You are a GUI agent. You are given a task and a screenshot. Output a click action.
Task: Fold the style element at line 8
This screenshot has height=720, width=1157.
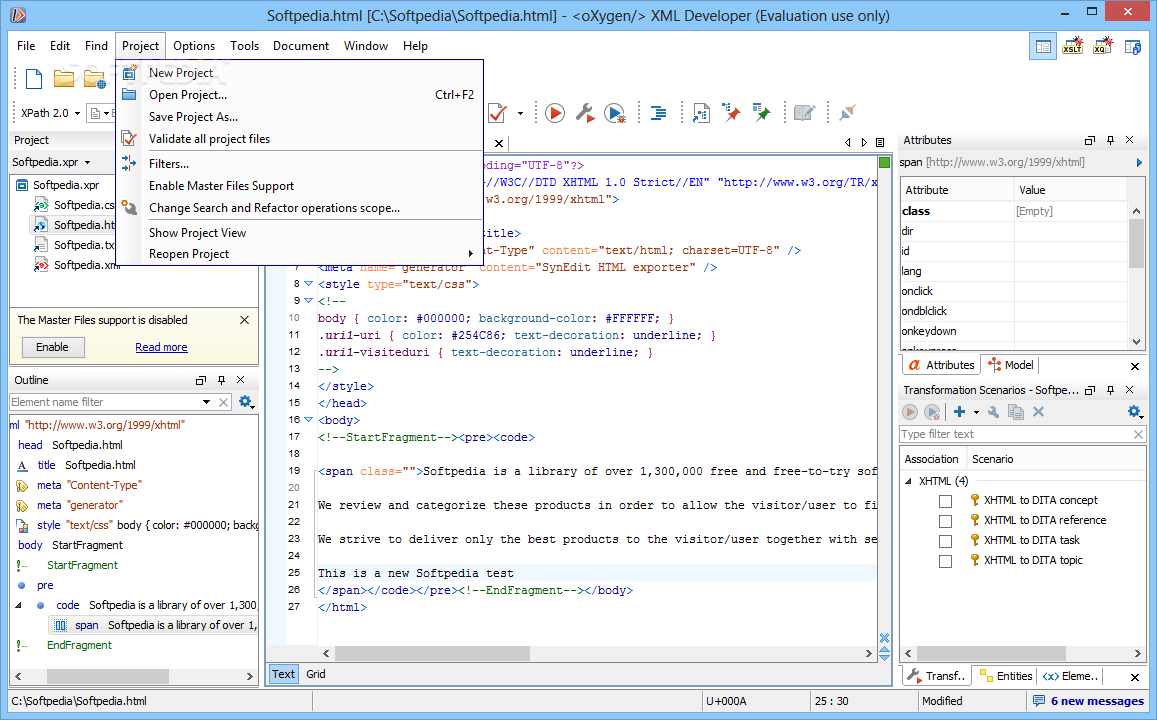308,284
